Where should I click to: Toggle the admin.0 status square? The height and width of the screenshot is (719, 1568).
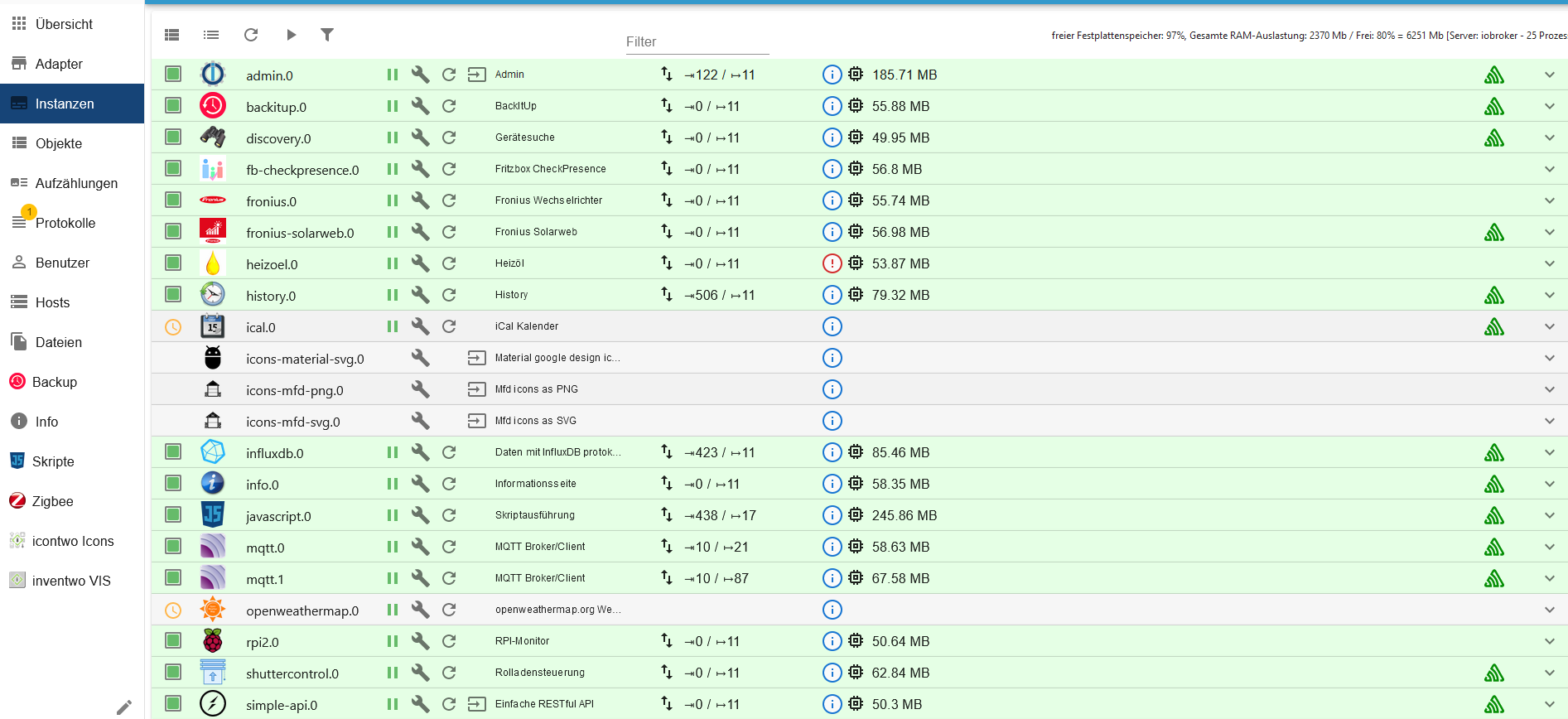(173, 74)
